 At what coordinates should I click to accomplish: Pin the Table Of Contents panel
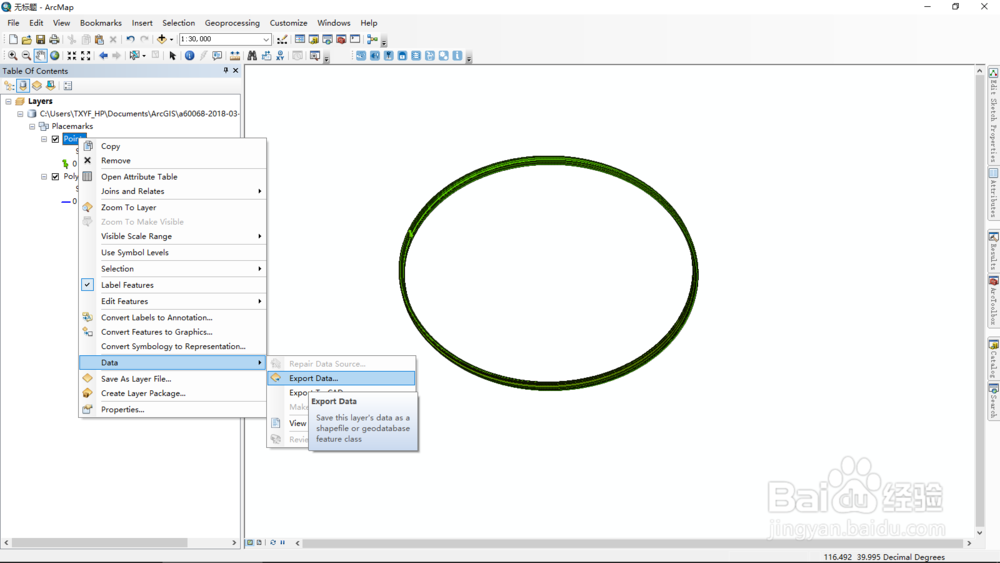point(226,71)
